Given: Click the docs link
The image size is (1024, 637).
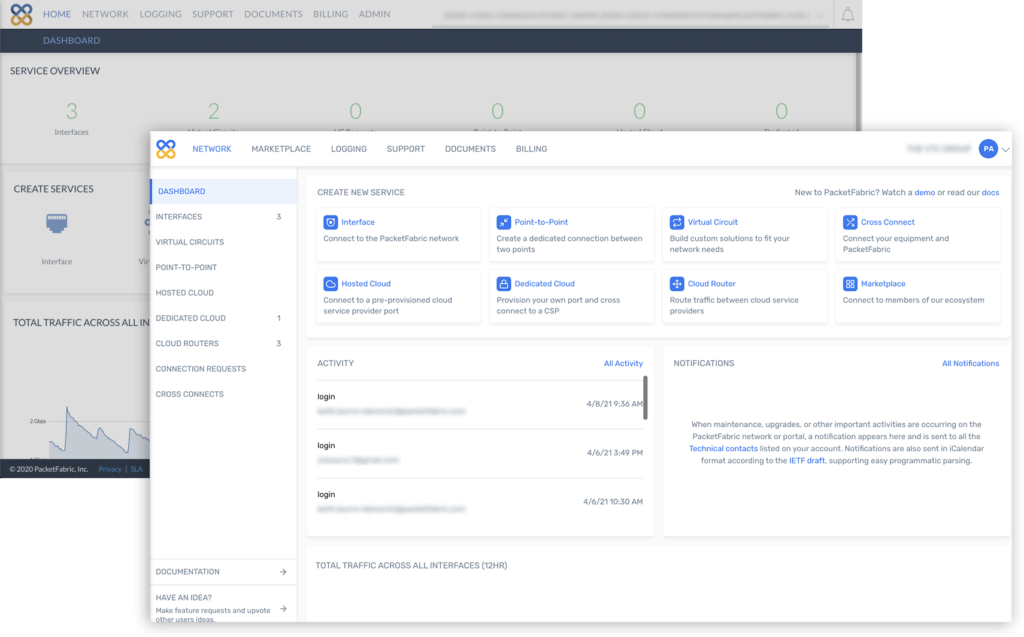Looking at the screenshot, I should pyautogui.click(x=990, y=192).
